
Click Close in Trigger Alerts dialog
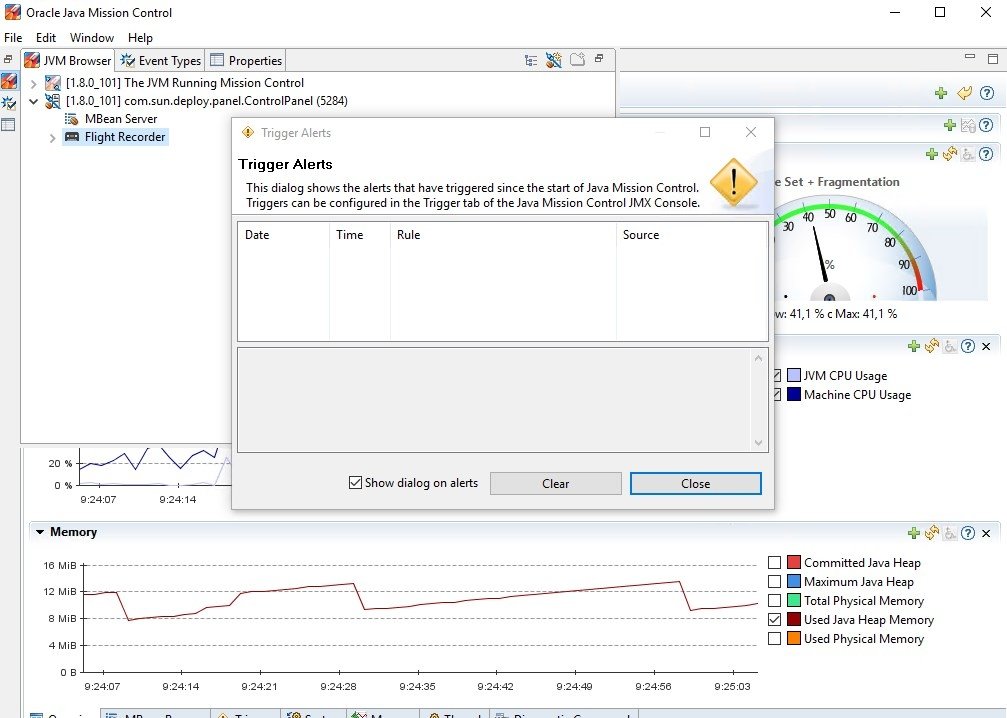click(x=696, y=484)
